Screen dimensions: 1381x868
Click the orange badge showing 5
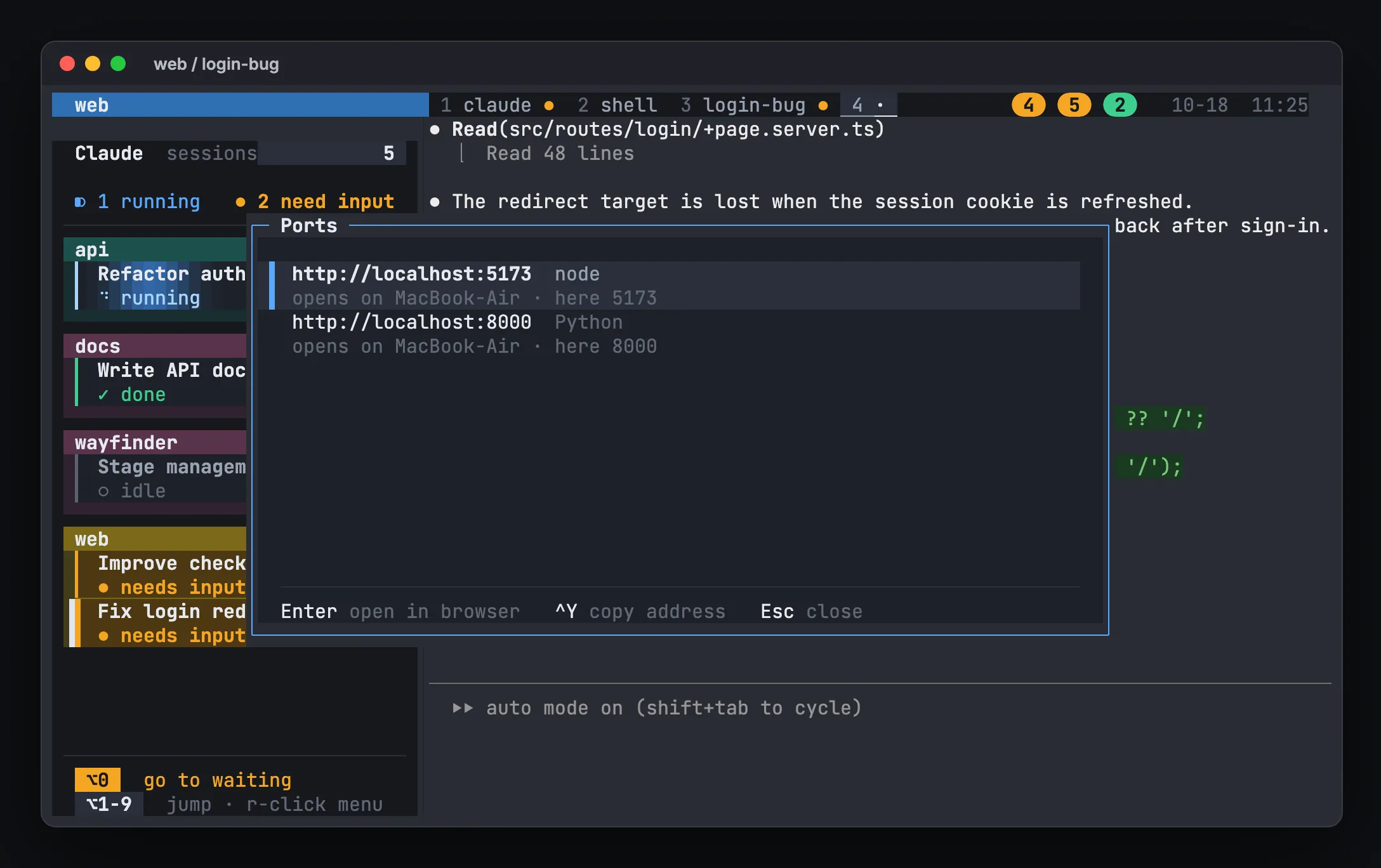click(1074, 105)
